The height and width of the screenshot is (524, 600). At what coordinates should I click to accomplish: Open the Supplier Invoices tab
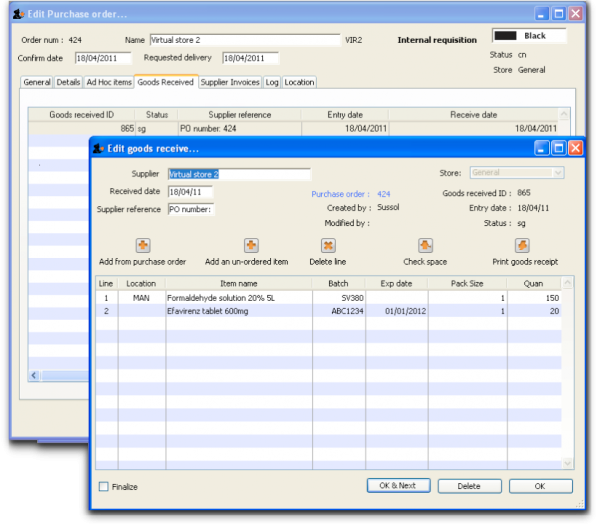[x=230, y=82]
